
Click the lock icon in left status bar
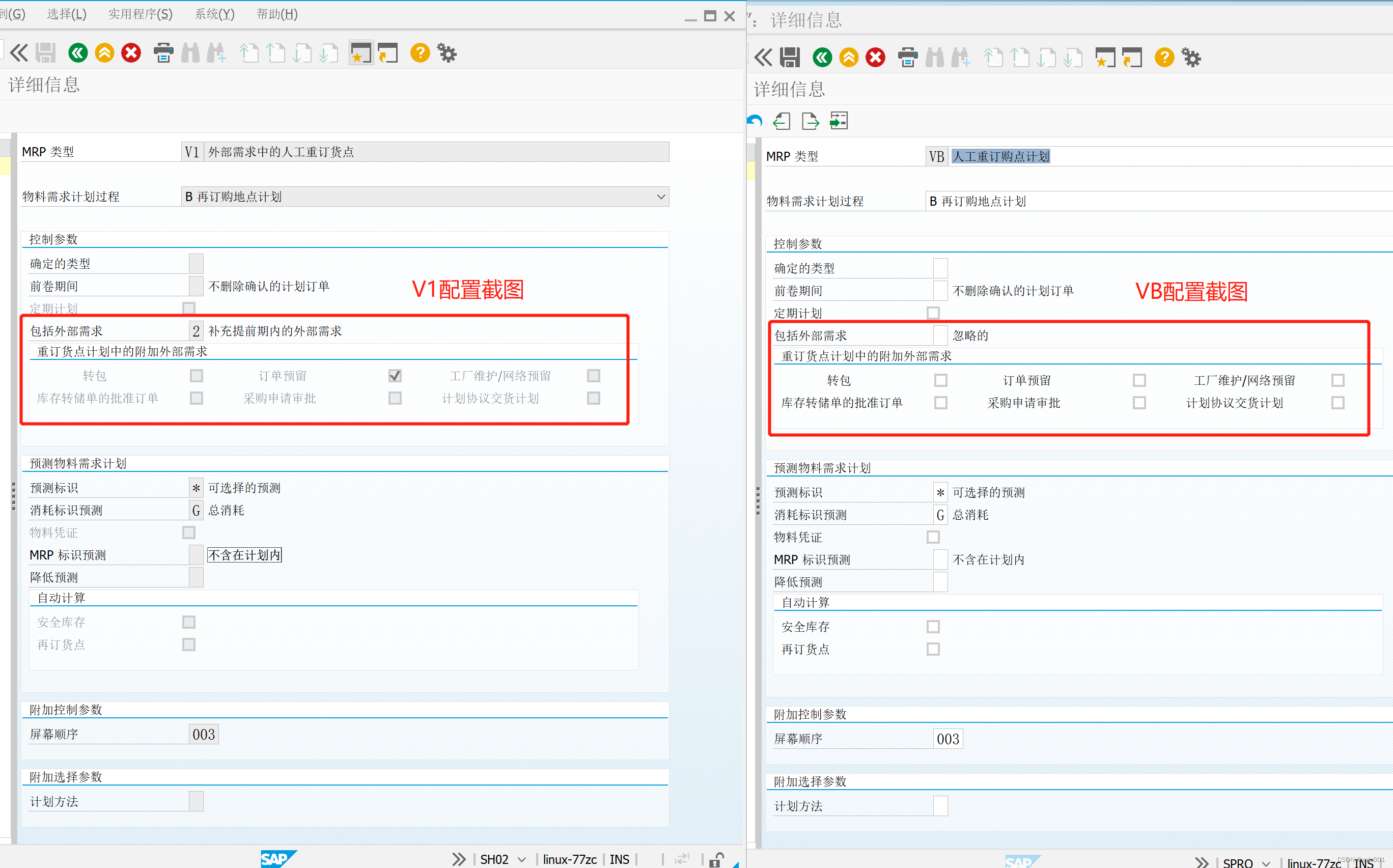click(716, 859)
